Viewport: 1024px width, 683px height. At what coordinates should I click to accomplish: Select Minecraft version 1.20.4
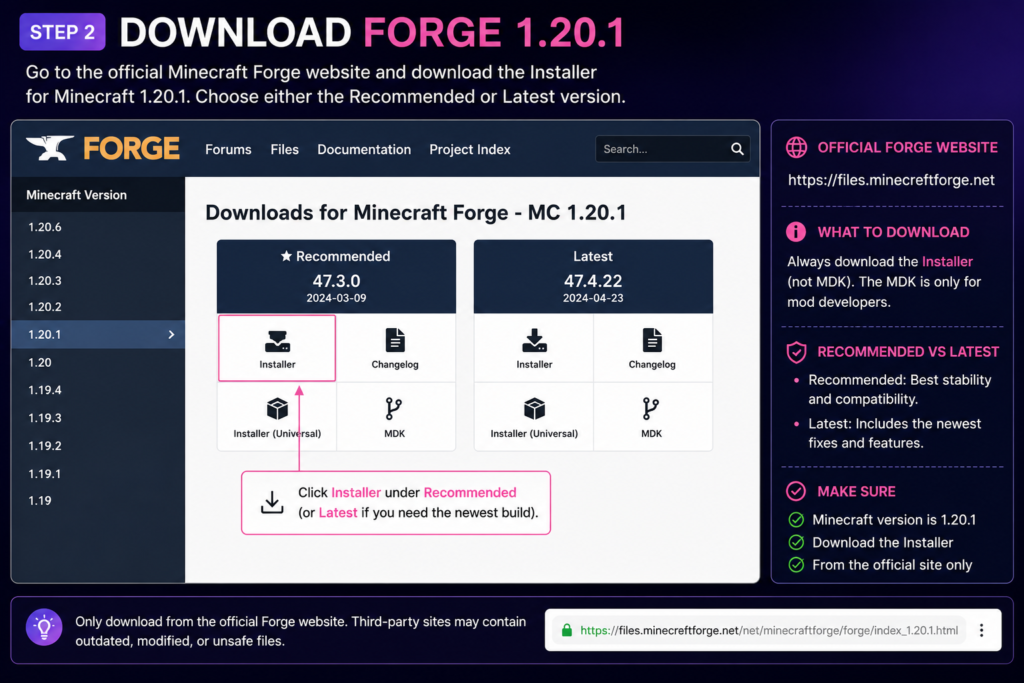tap(98, 254)
